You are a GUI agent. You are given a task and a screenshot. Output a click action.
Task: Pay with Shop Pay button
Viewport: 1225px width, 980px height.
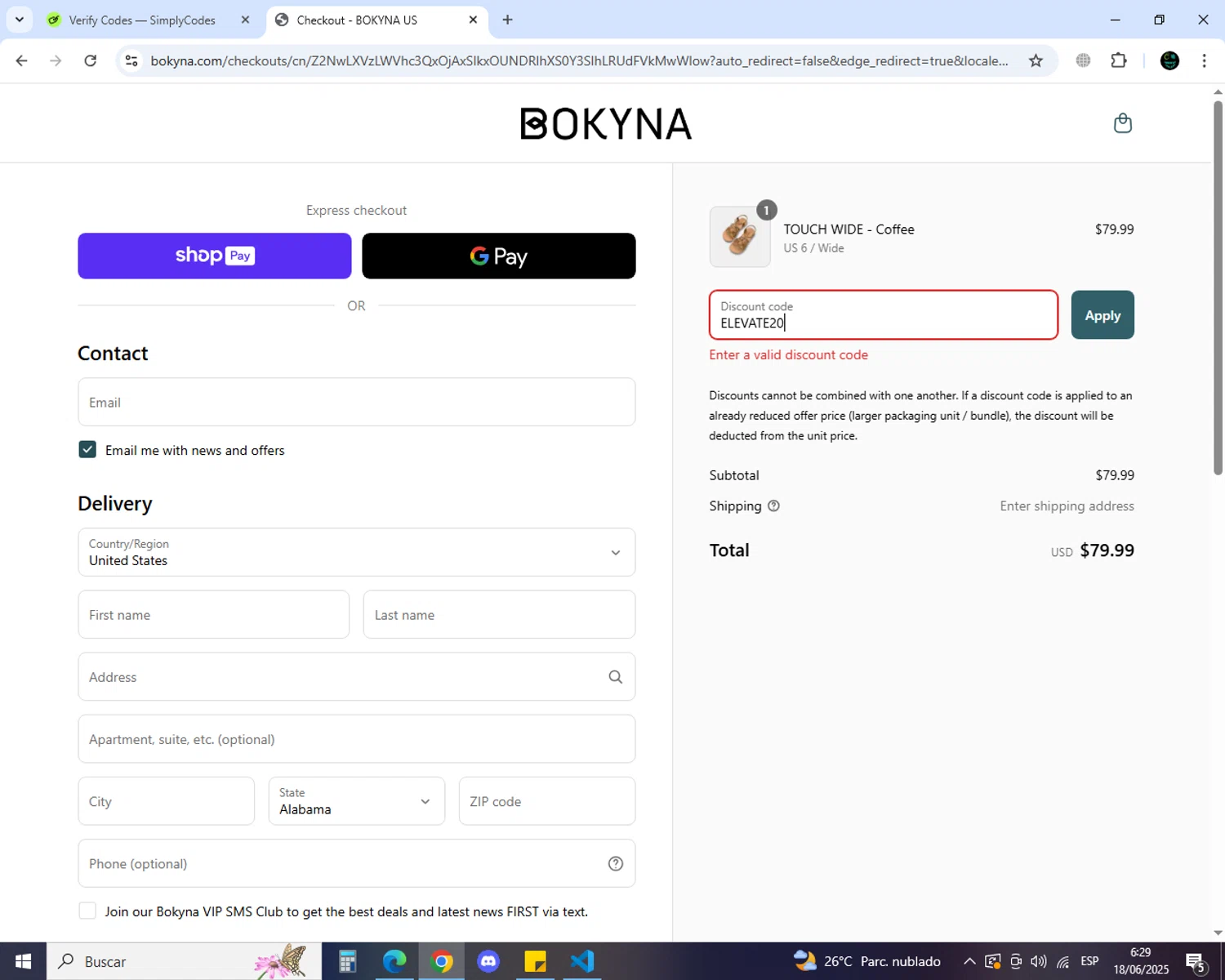point(215,256)
